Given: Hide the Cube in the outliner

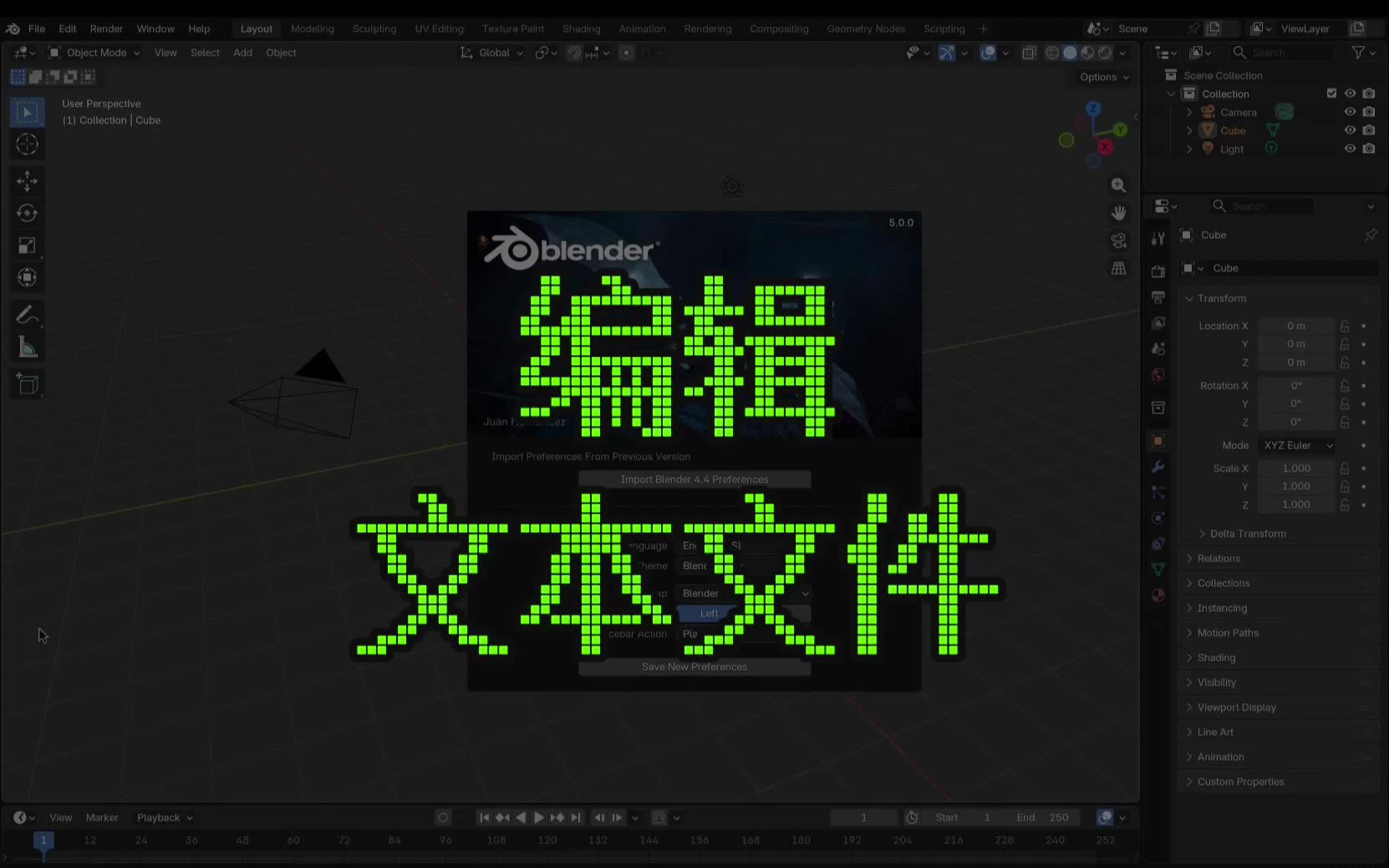Looking at the screenshot, I should coord(1350,130).
